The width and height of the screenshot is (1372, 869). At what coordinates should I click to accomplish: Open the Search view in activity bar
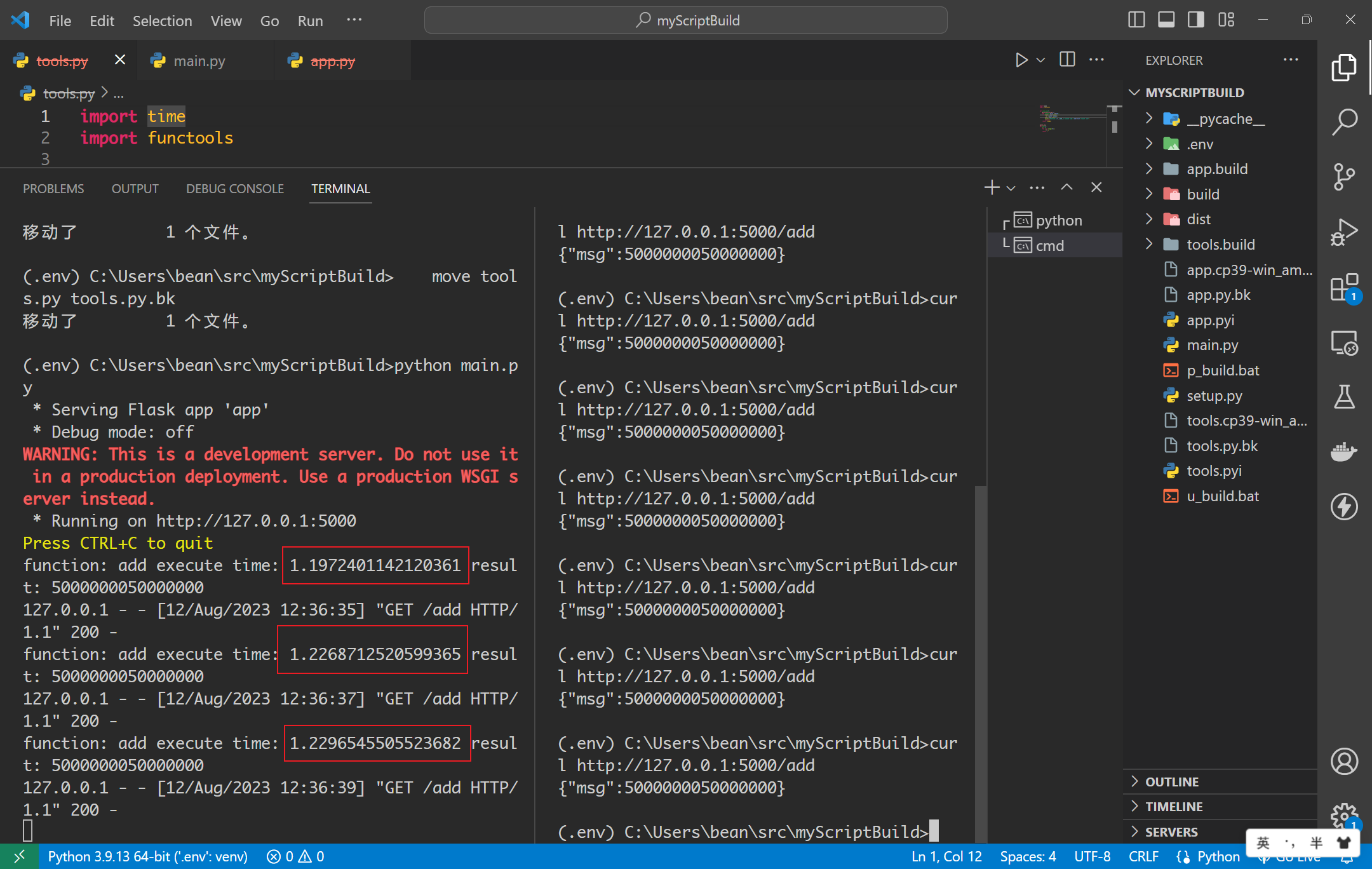coord(1344,122)
